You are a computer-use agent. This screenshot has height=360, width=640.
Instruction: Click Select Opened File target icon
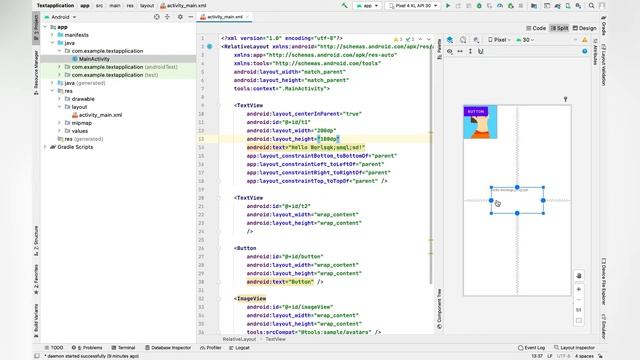click(x=157, y=17)
